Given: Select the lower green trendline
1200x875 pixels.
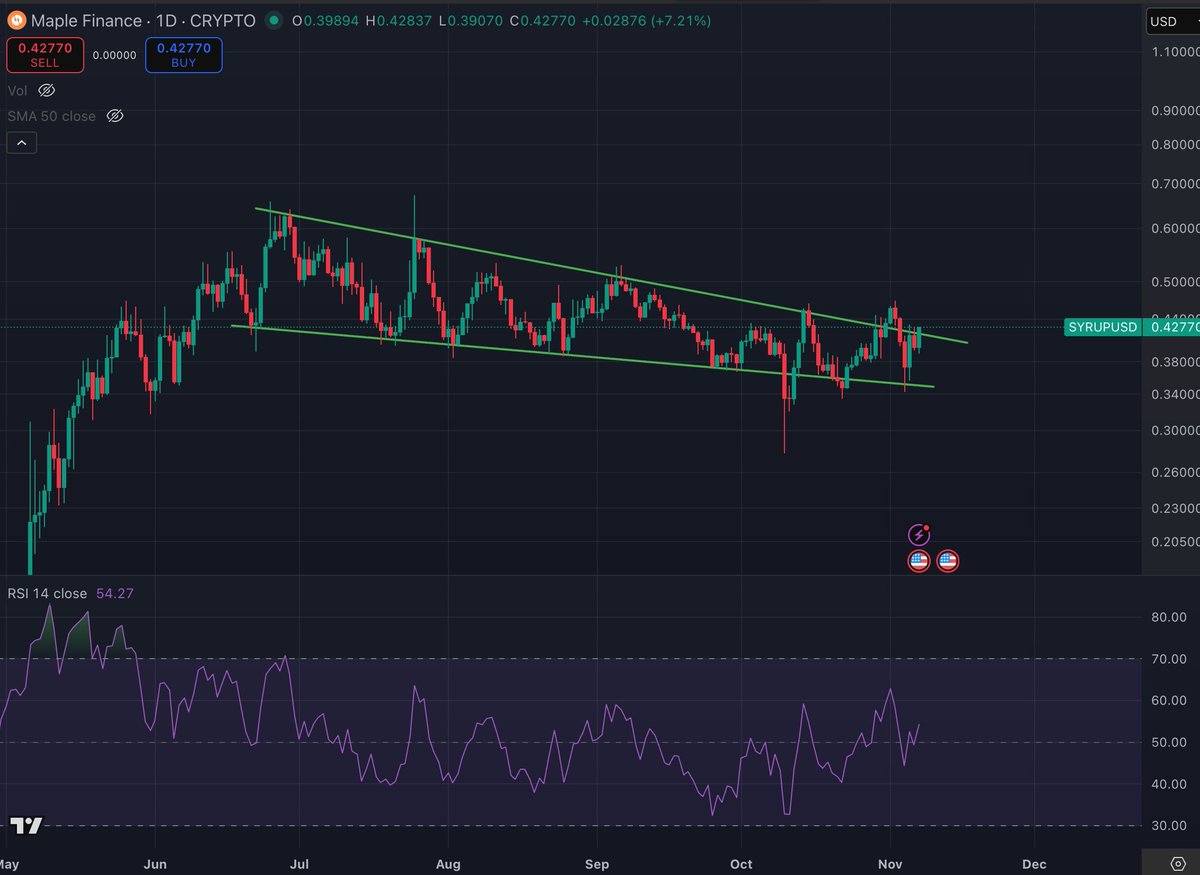Looking at the screenshot, I should [x=583, y=356].
